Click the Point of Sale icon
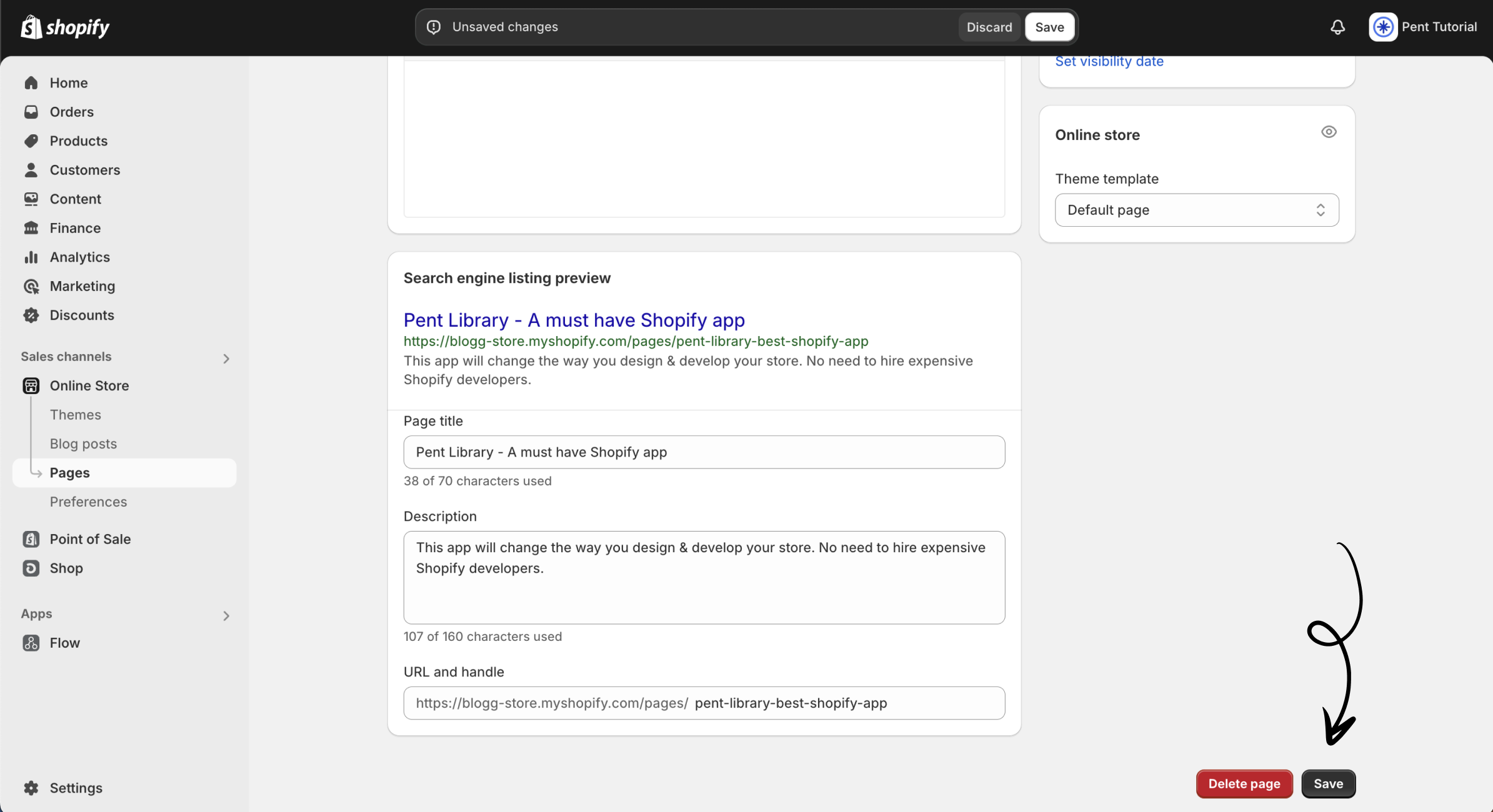Viewport: 1493px width, 812px height. coord(31,539)
